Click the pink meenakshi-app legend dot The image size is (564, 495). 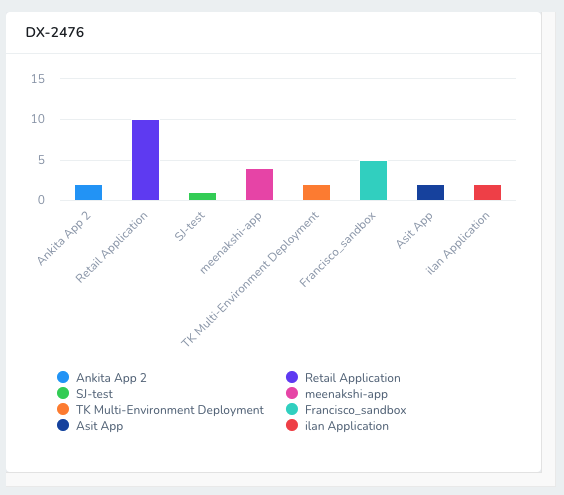tap(292, 393)
